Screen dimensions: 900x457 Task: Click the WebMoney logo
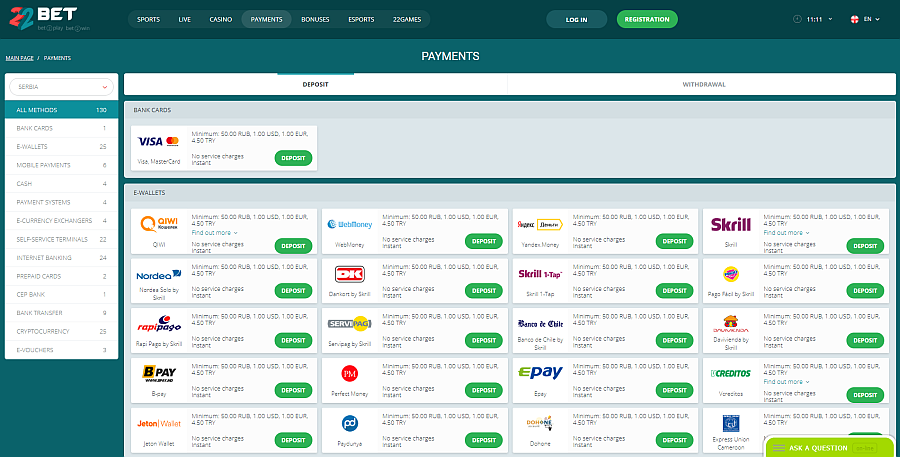pos(350,224)
